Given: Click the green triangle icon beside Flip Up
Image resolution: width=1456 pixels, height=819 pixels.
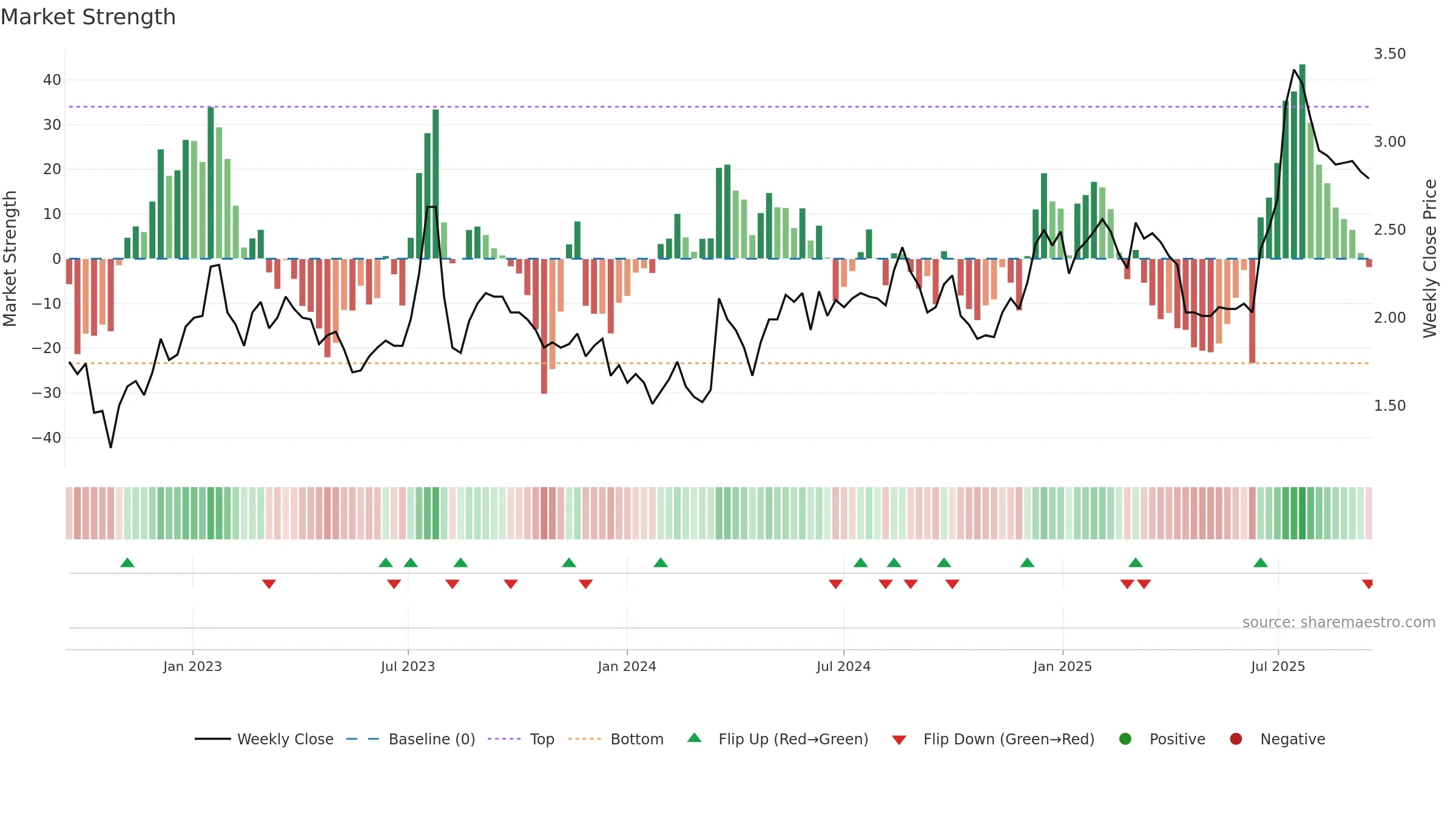Looking at the screenshot, I should pos(695,738).
